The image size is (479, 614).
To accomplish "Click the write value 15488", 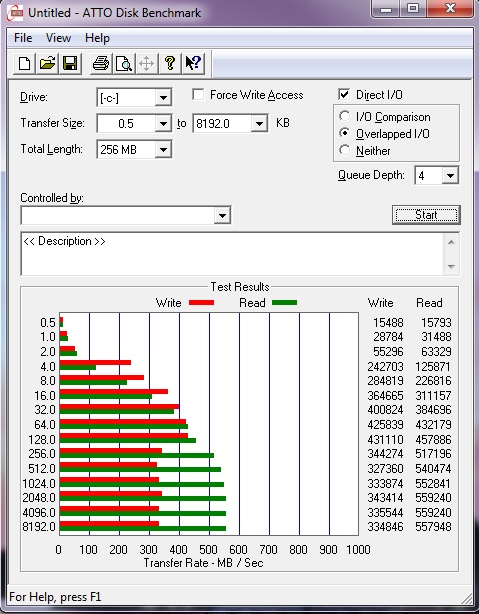I will (388, 323).
